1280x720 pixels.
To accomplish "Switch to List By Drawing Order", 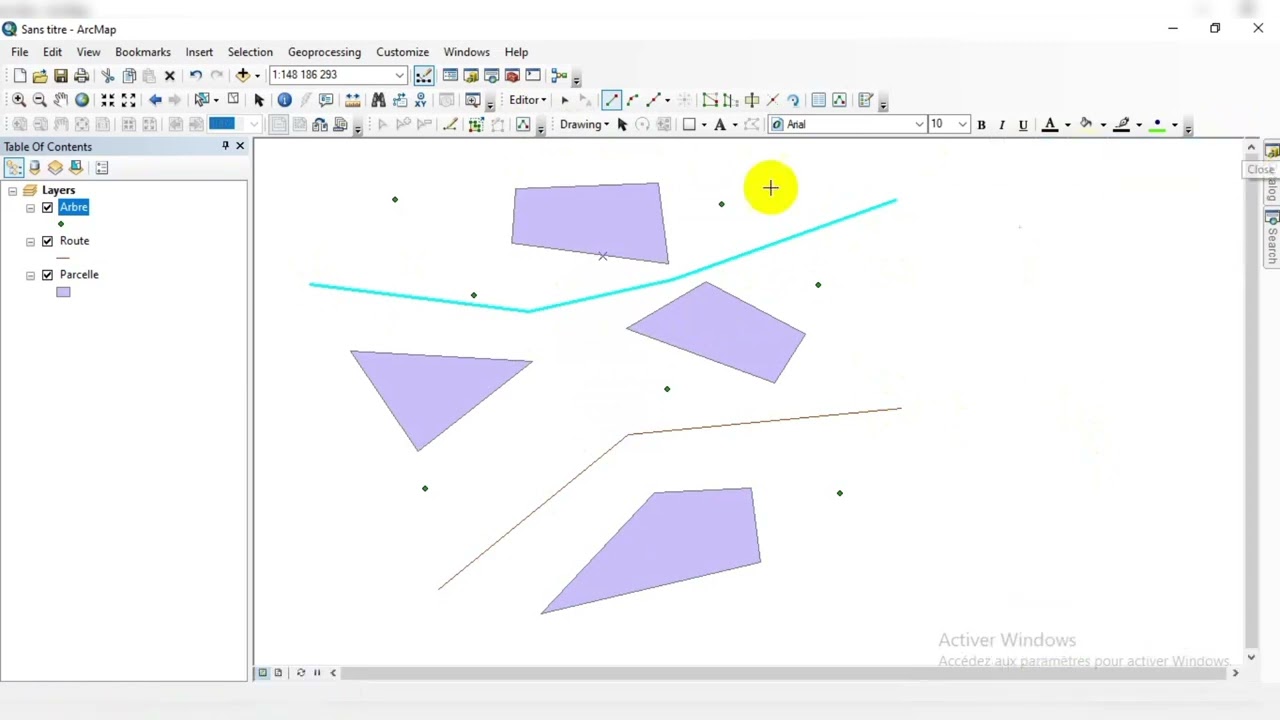I will click(x=14, y=168).
